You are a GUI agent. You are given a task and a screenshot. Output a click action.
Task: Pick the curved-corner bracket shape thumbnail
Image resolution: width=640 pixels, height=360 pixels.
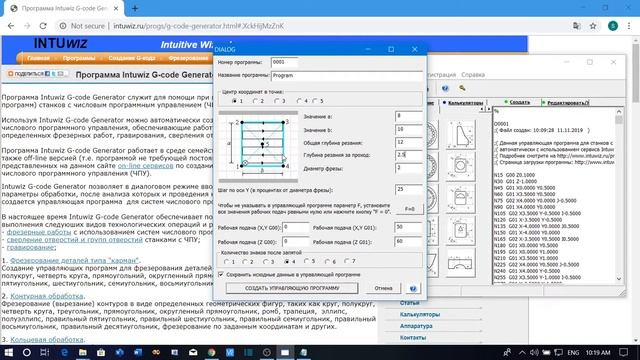coord(460,135)
